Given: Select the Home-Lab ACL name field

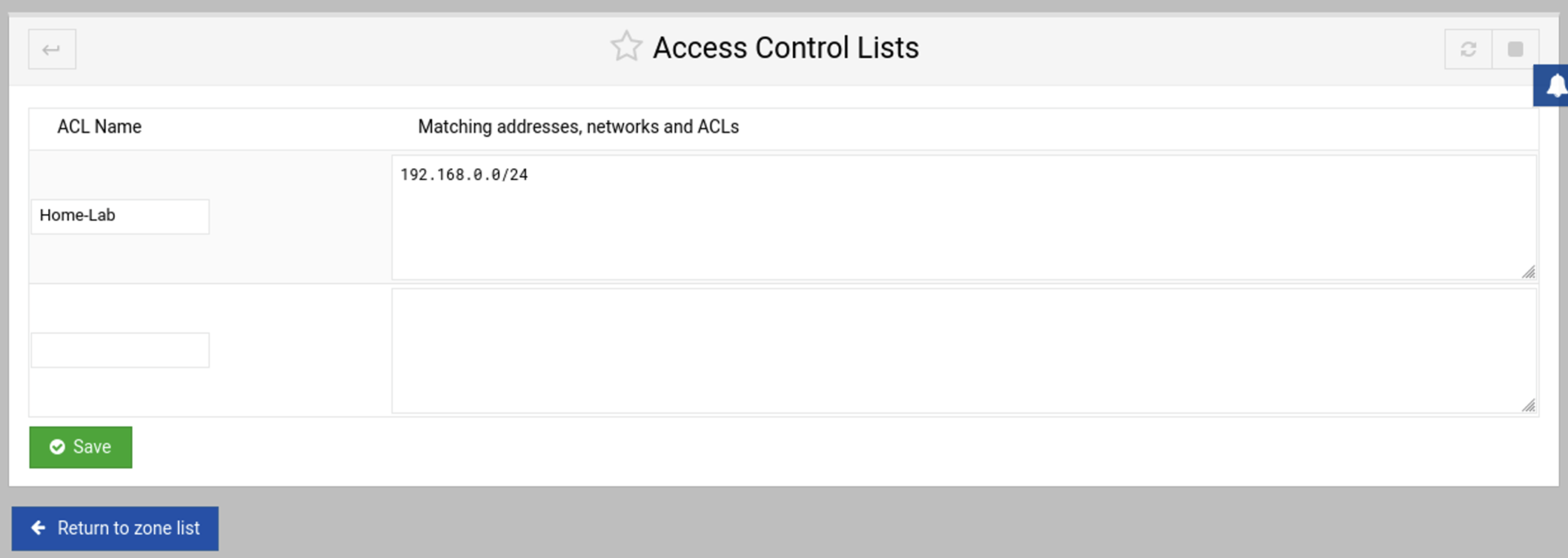Looking at the screenshot, I should point(119,216).
